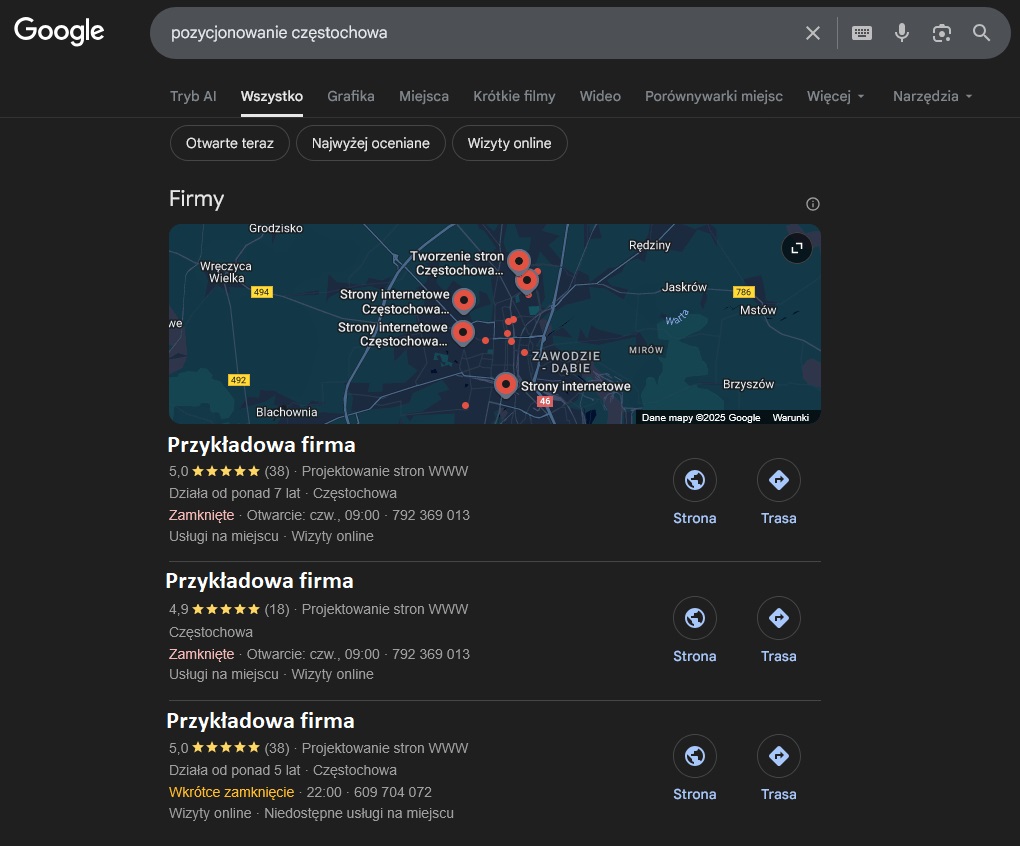Click the first Przykładowa firma listing name
The width and height of the screenshot is (1020, 846).
261,444
